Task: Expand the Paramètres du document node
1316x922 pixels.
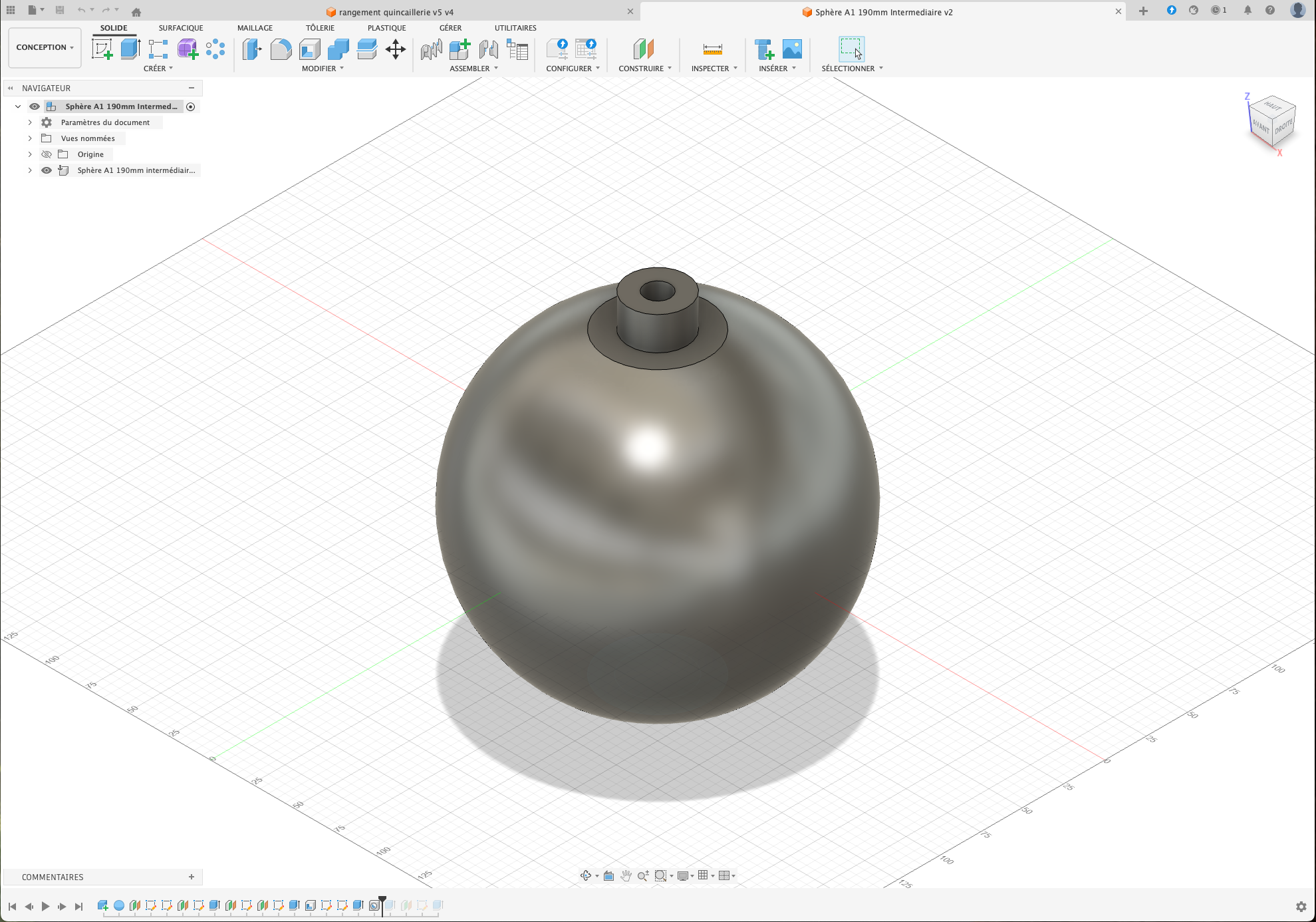Action: (29, 122)
